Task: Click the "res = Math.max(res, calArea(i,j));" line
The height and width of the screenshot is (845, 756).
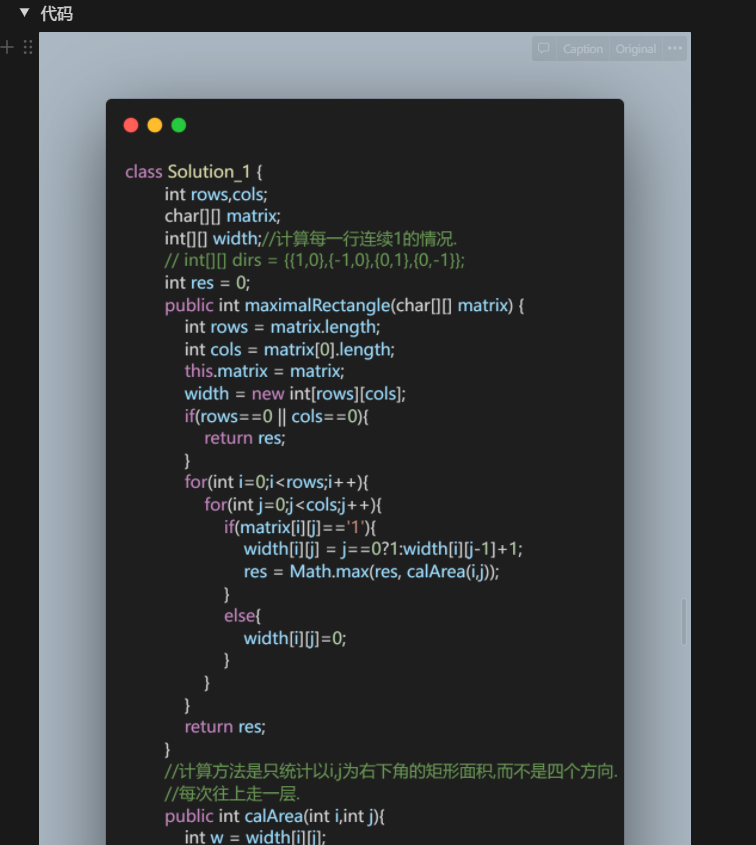Action: [372, 571]
